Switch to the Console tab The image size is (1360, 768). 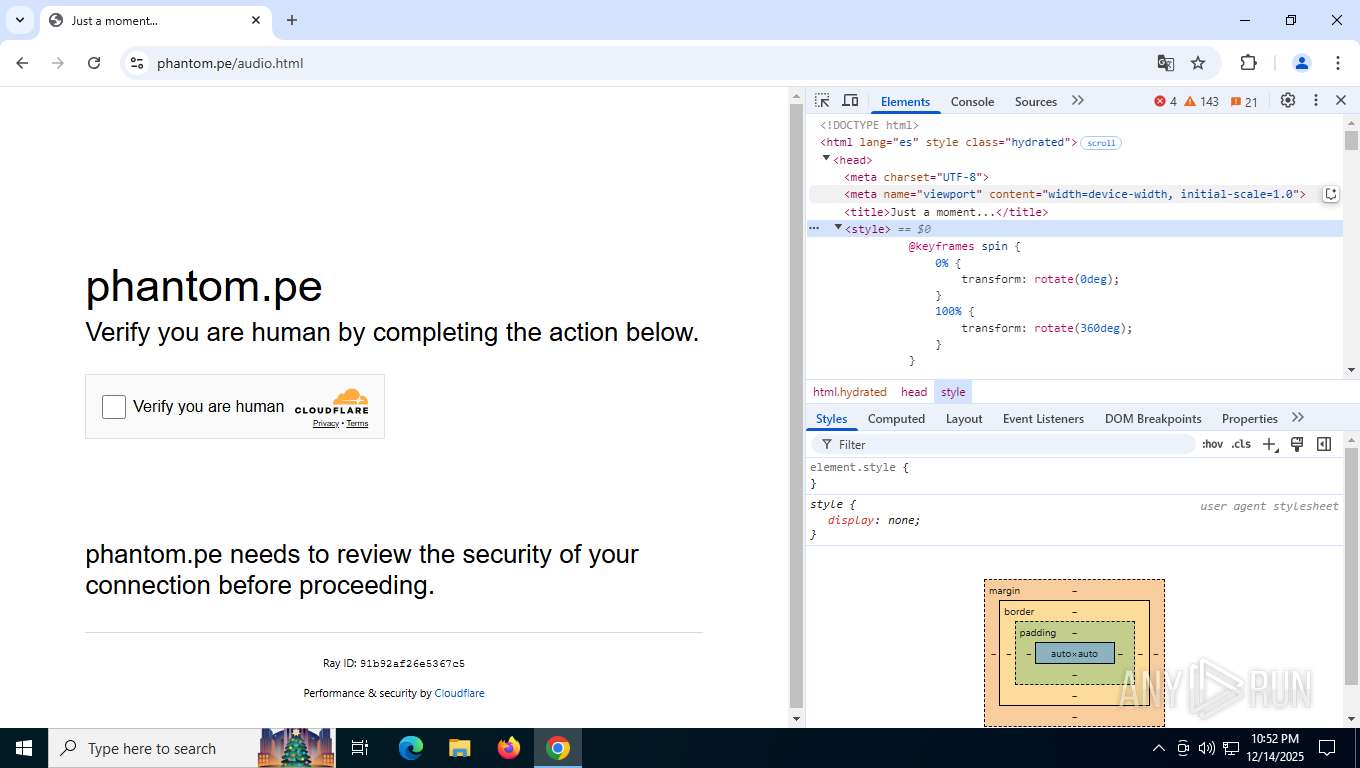click(x=972, y=102)
